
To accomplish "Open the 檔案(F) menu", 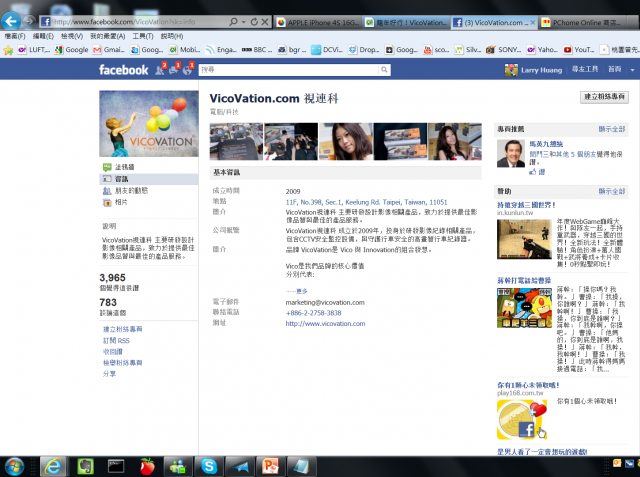I will point(15,36).
